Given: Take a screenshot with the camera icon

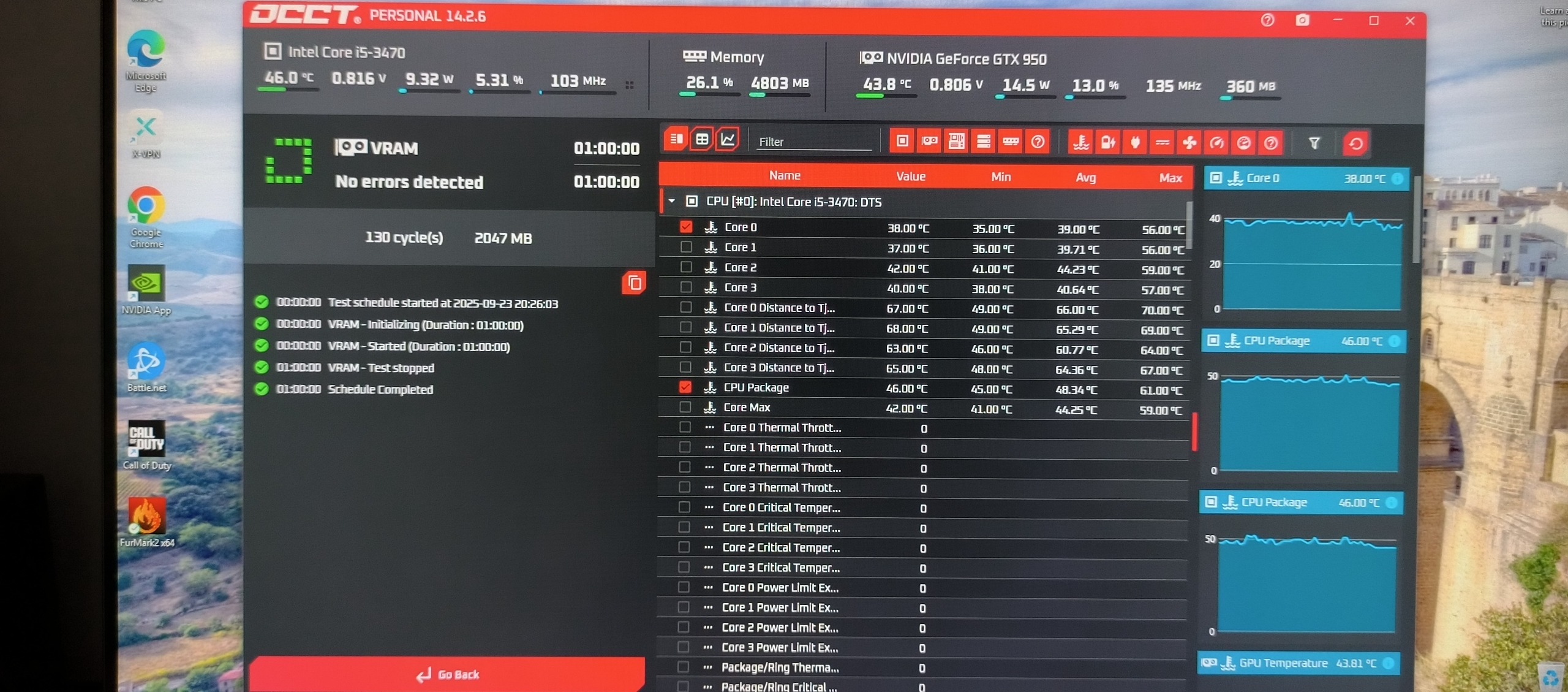Looking at the screenshot, I should point(1302,20).
